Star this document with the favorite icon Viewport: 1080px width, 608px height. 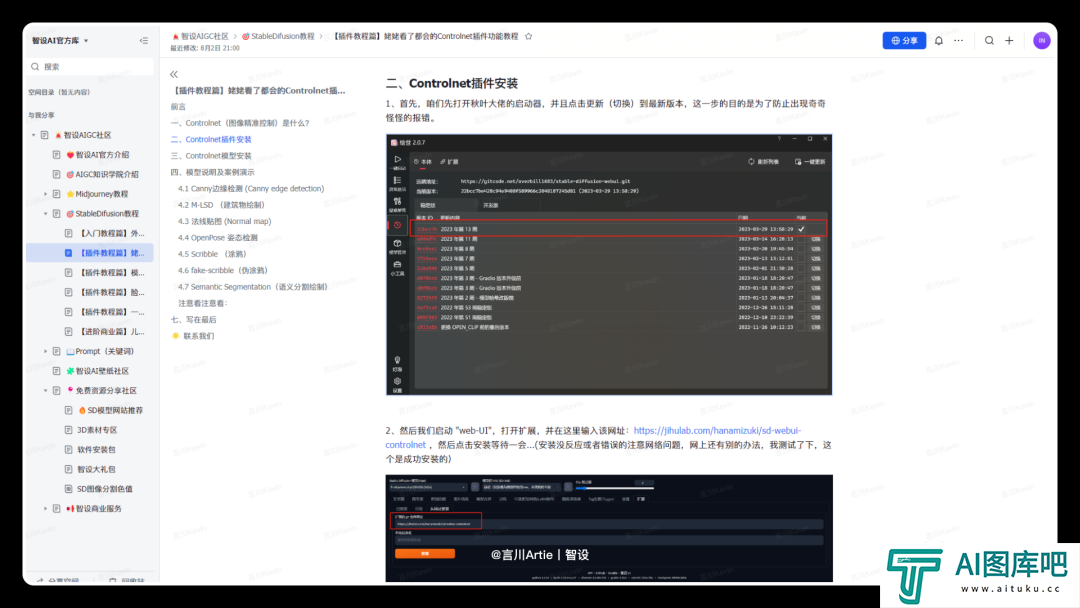click(x=528, y=36)
